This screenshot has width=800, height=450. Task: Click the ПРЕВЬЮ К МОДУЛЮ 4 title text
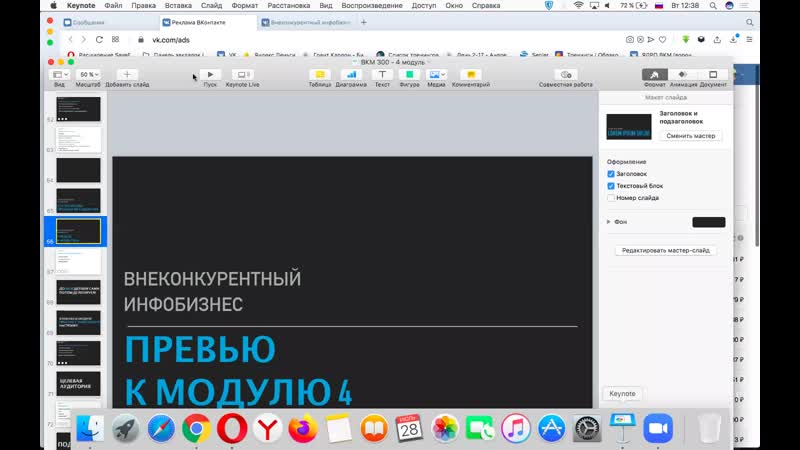tap(238, 370)
